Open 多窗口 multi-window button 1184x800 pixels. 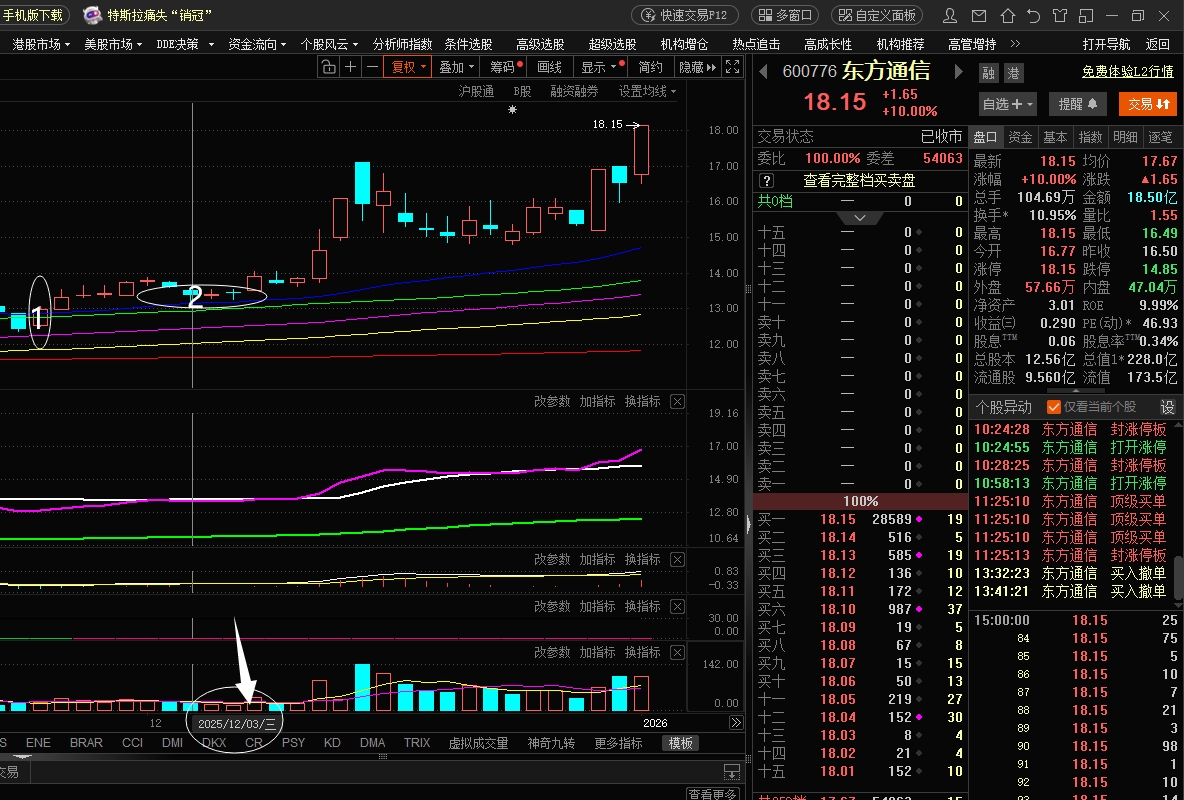[785, 15]
